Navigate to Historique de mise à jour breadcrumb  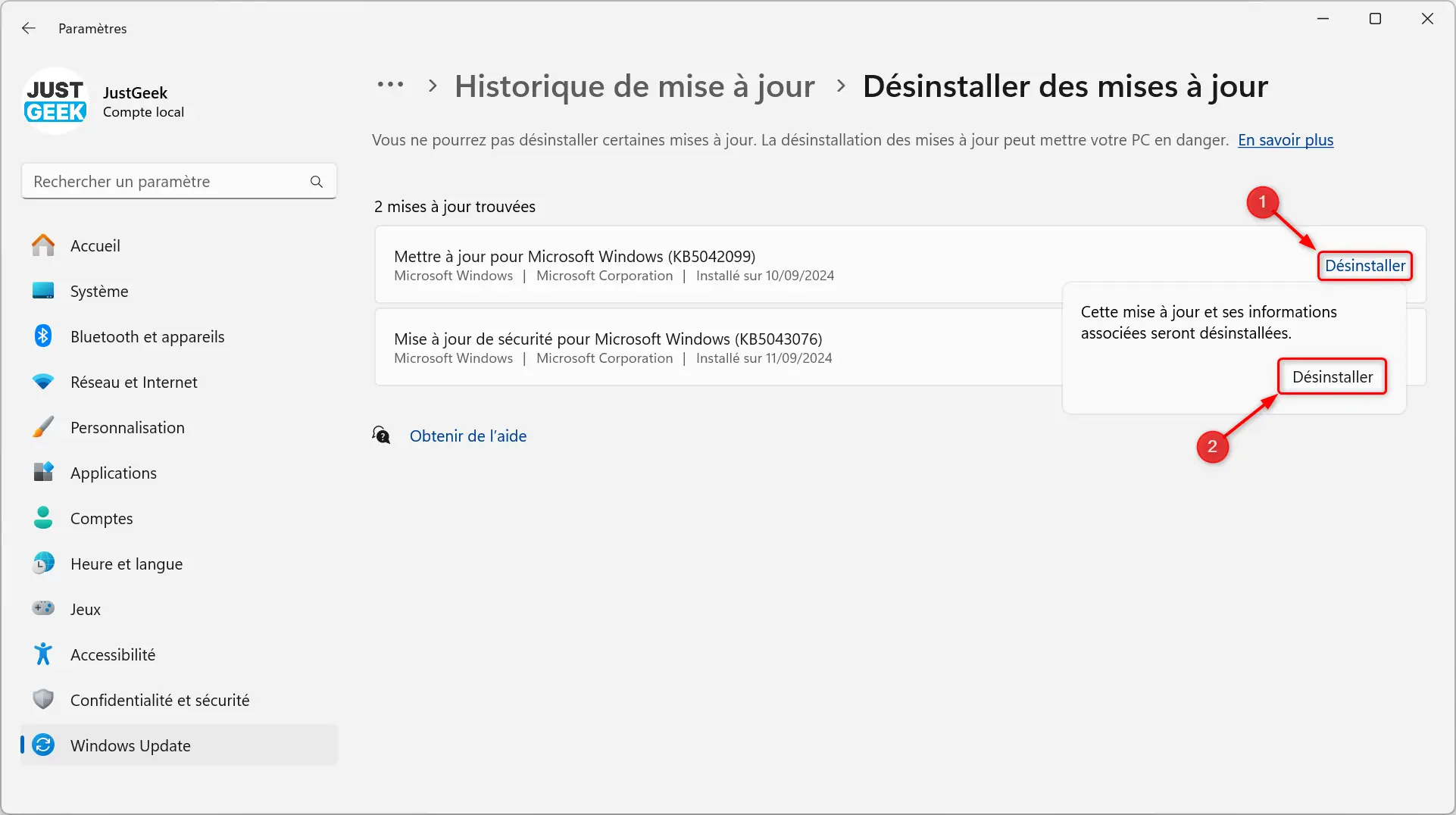(635, 86)
